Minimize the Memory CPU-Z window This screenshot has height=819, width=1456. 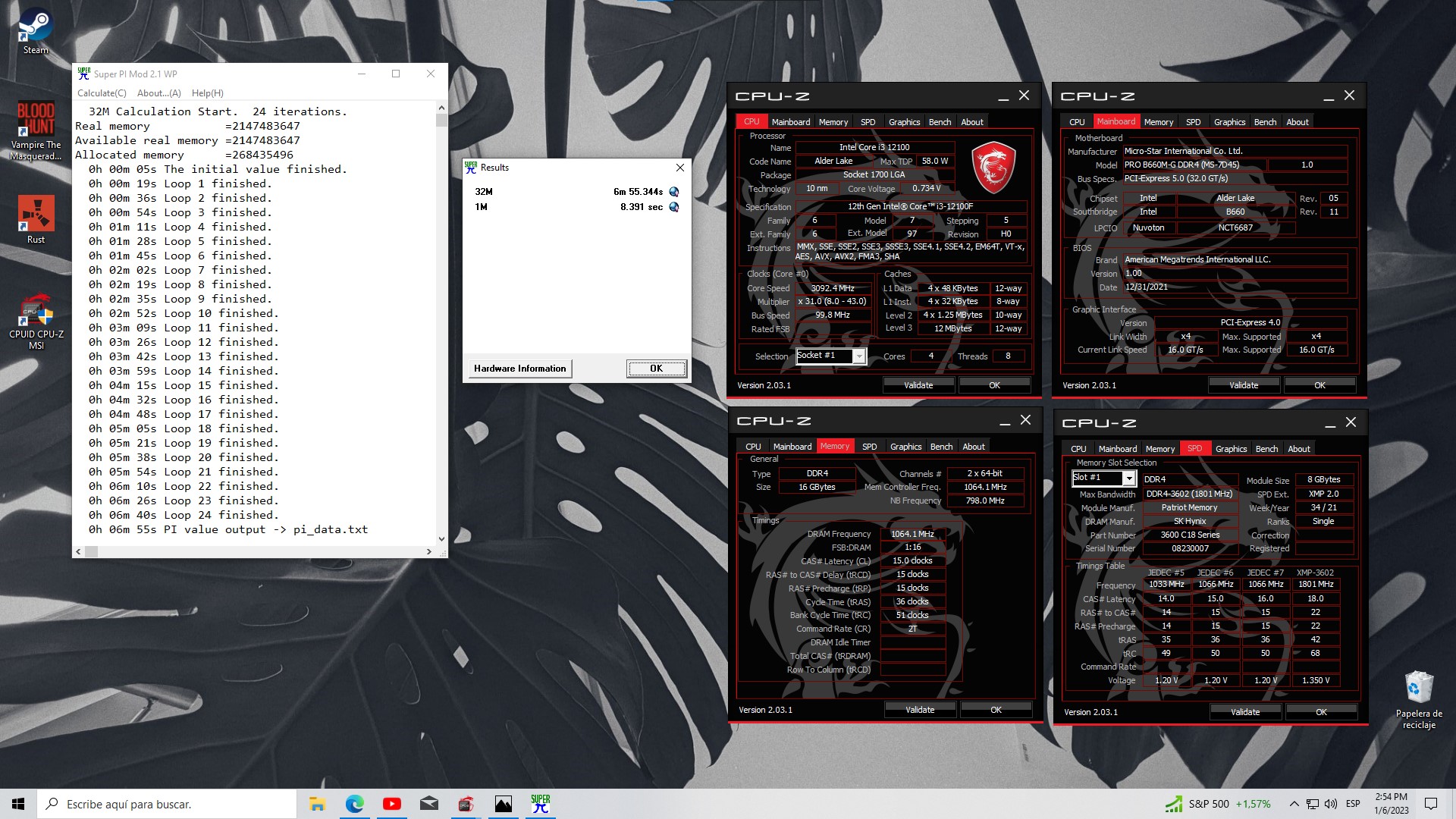point(1005,421)
